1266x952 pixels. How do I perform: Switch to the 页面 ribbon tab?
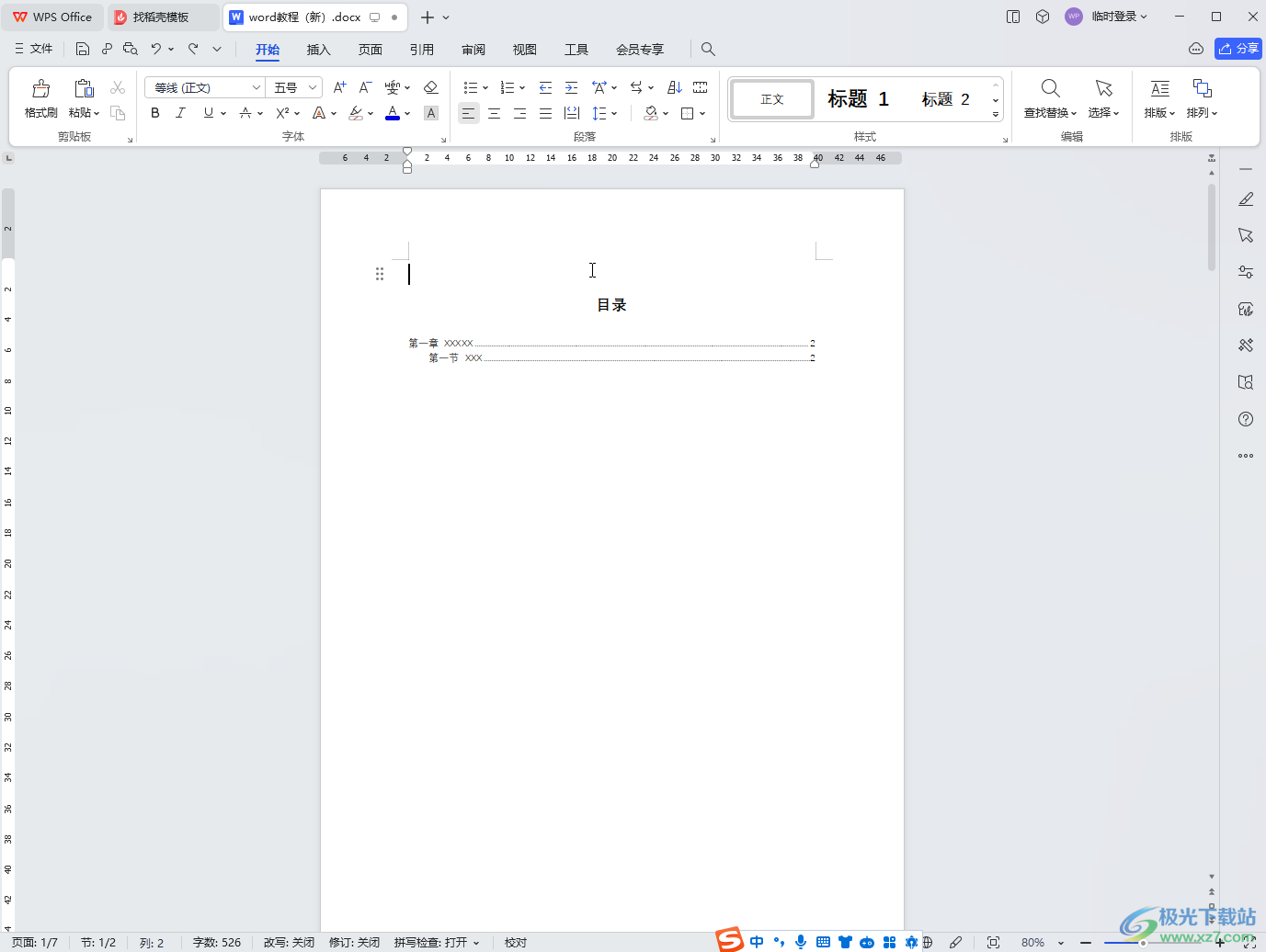click(371, 50)
